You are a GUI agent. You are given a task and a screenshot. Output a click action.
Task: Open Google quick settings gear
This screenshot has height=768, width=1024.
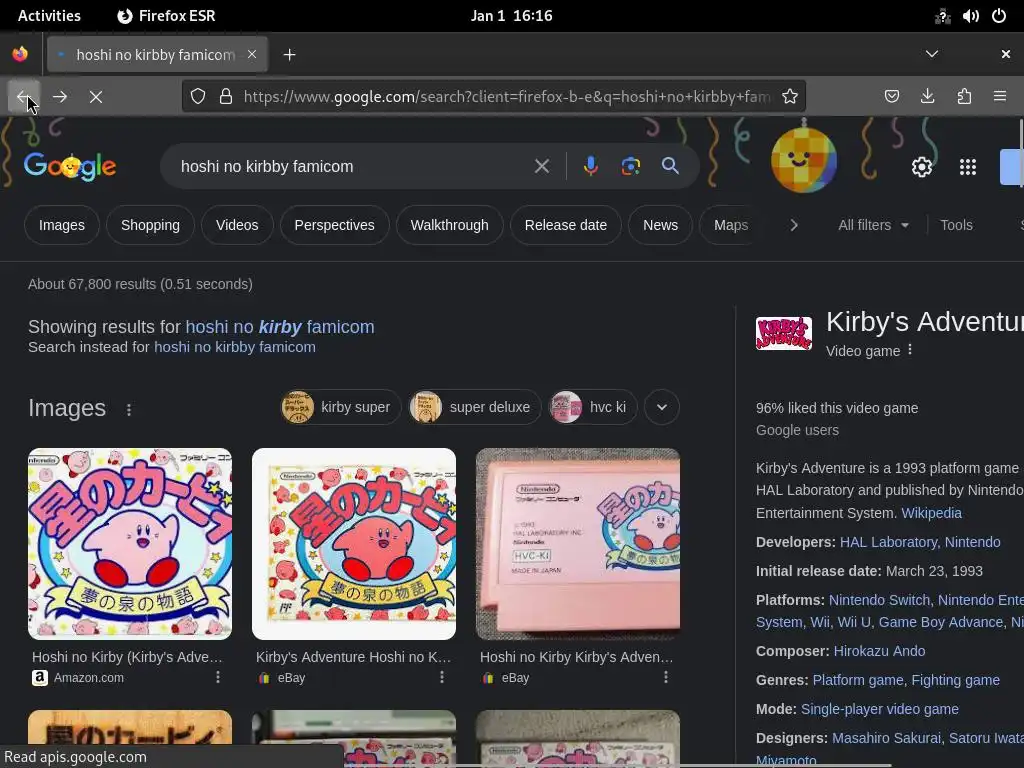(x=921, y=167)
